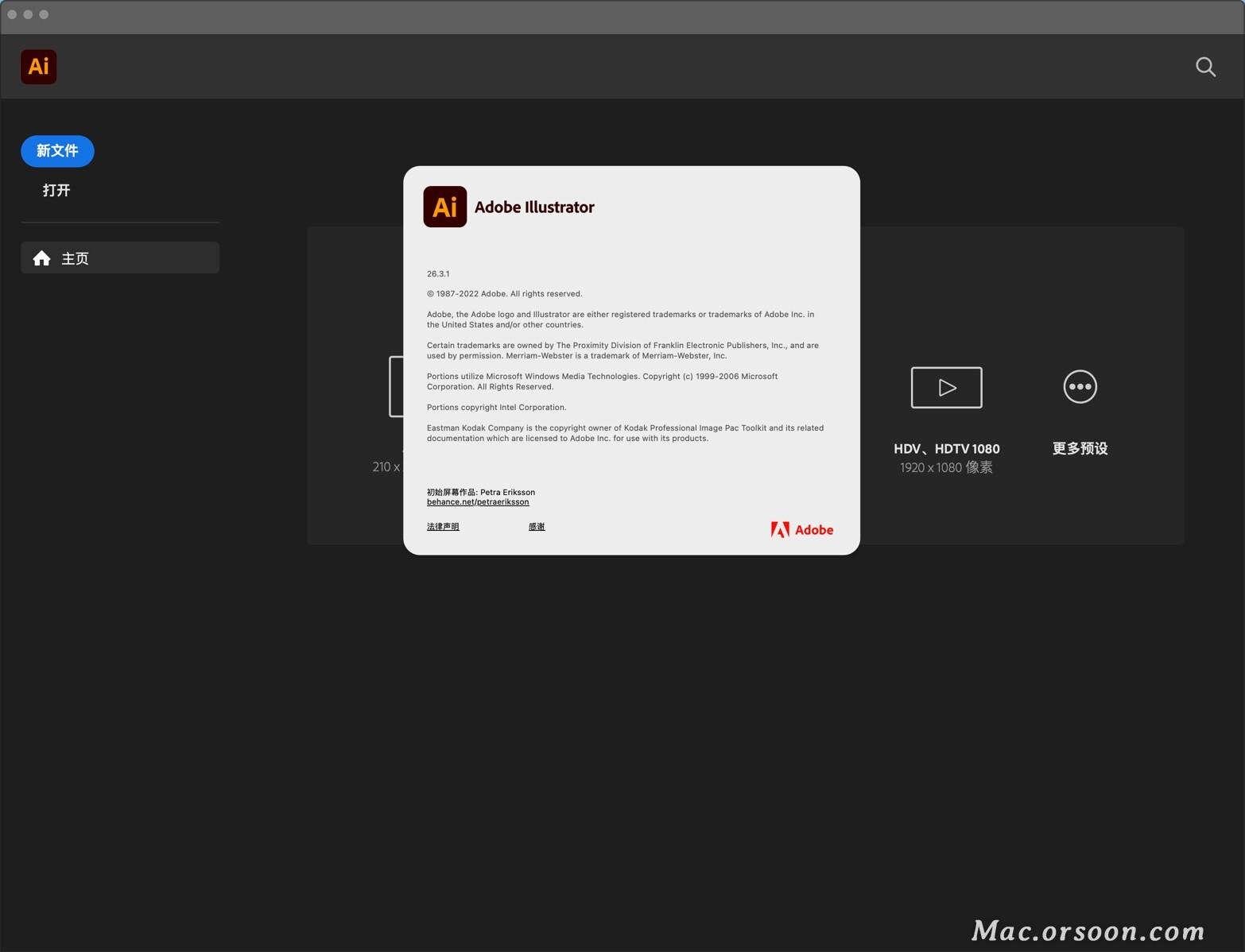Click the Adobe Illustrator dialog title
The image size is (1245, 952).
(x=534, y=207)
